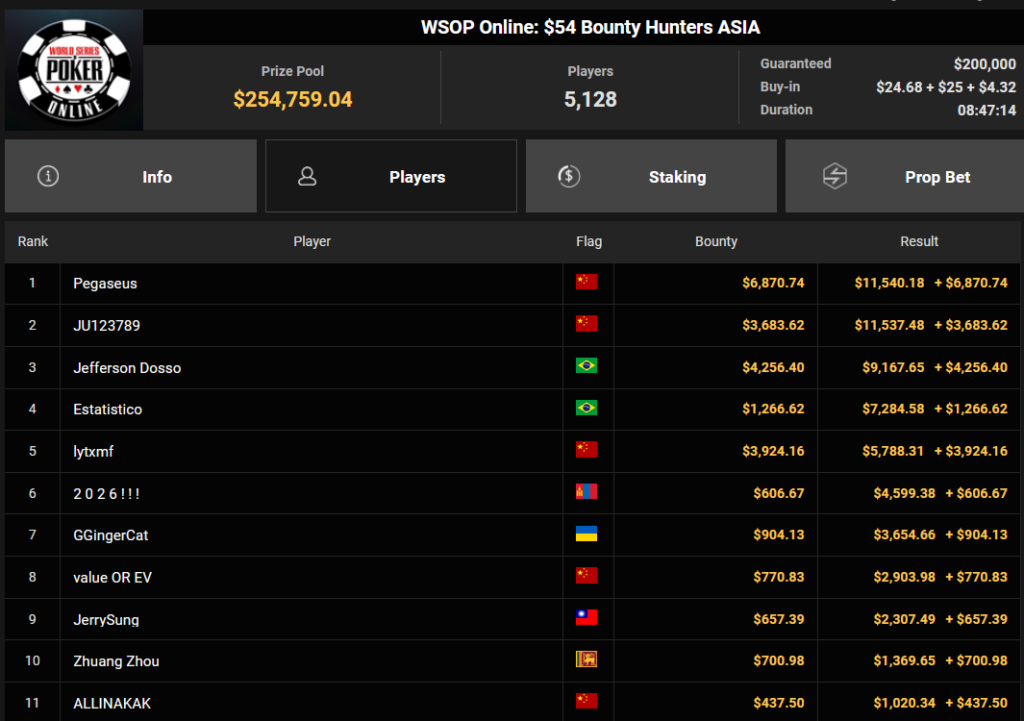Image resolution: width=1024 pixels, height=721 pixels.
Task: Select player JU123789
Action: pos(106,325)
